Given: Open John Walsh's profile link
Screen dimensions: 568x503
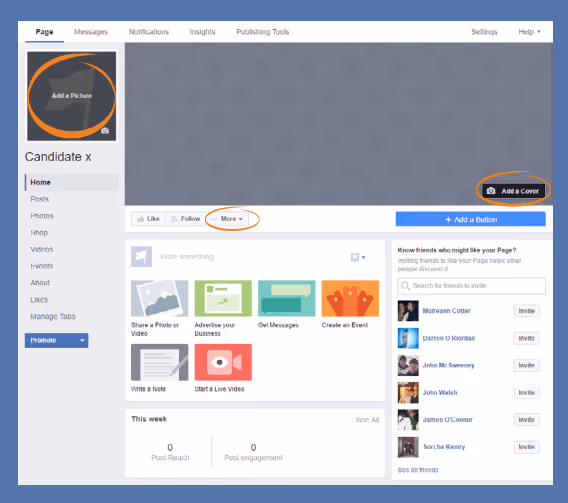Looking at the screenshot, I should coord(440,393).
